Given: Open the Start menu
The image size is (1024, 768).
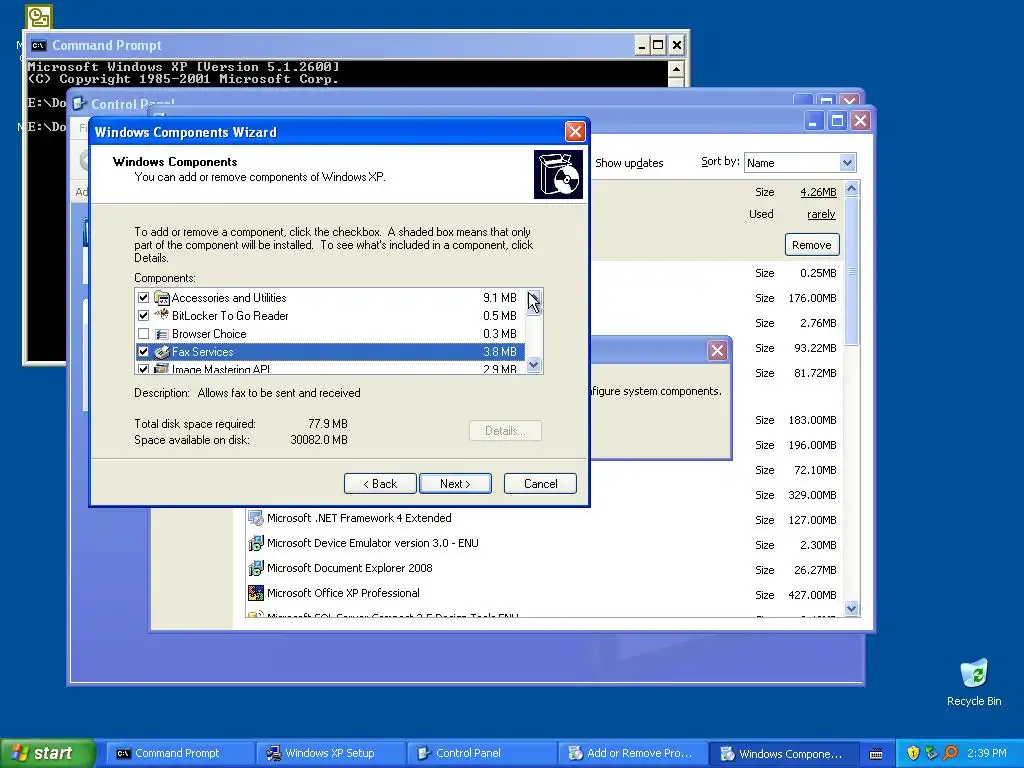Looking at the screenshot, I should [47, 753].
